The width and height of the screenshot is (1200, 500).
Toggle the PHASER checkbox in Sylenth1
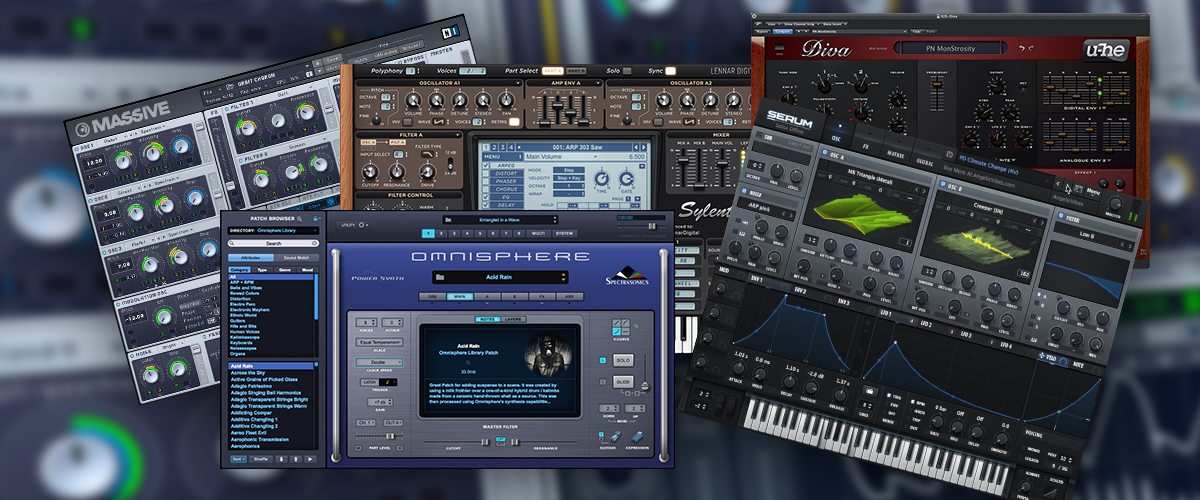click(x=486, y=181)
